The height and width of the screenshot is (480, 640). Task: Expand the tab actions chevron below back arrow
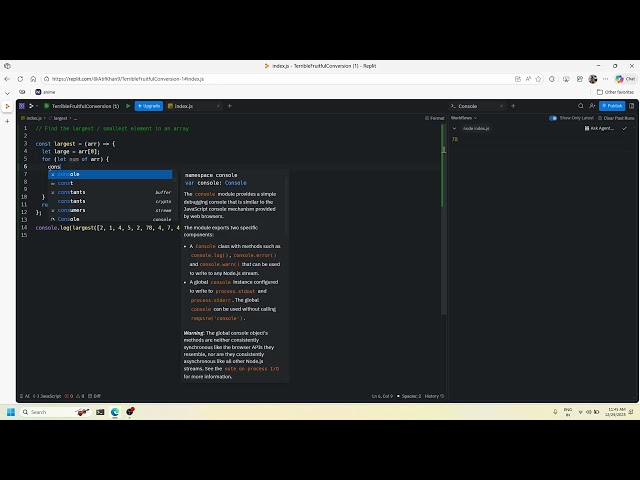[7, 93]
